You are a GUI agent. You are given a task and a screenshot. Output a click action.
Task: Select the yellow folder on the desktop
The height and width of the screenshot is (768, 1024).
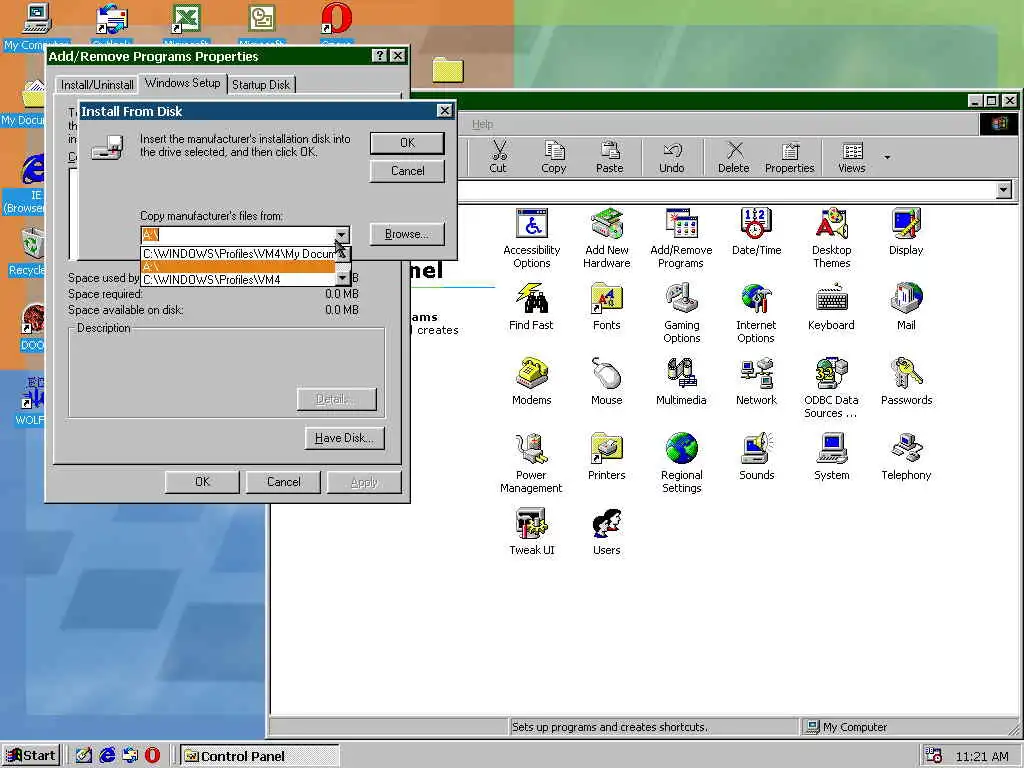coord(448,70)
